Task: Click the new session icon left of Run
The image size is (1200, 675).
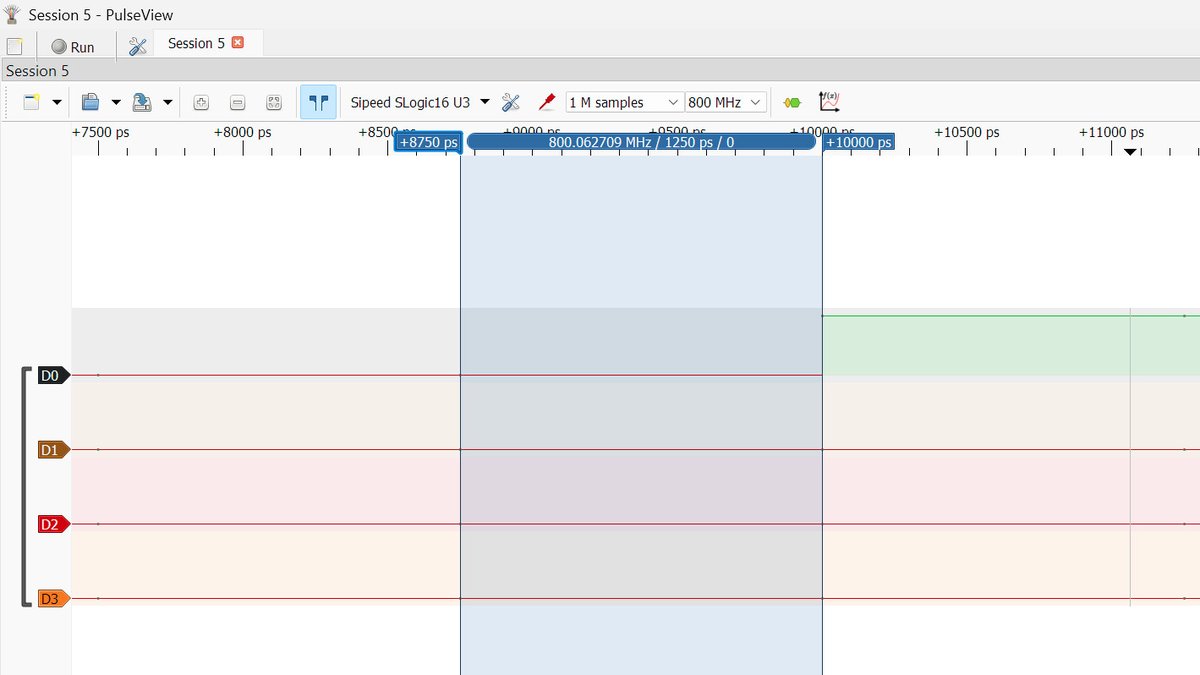Action: point(15,46)
